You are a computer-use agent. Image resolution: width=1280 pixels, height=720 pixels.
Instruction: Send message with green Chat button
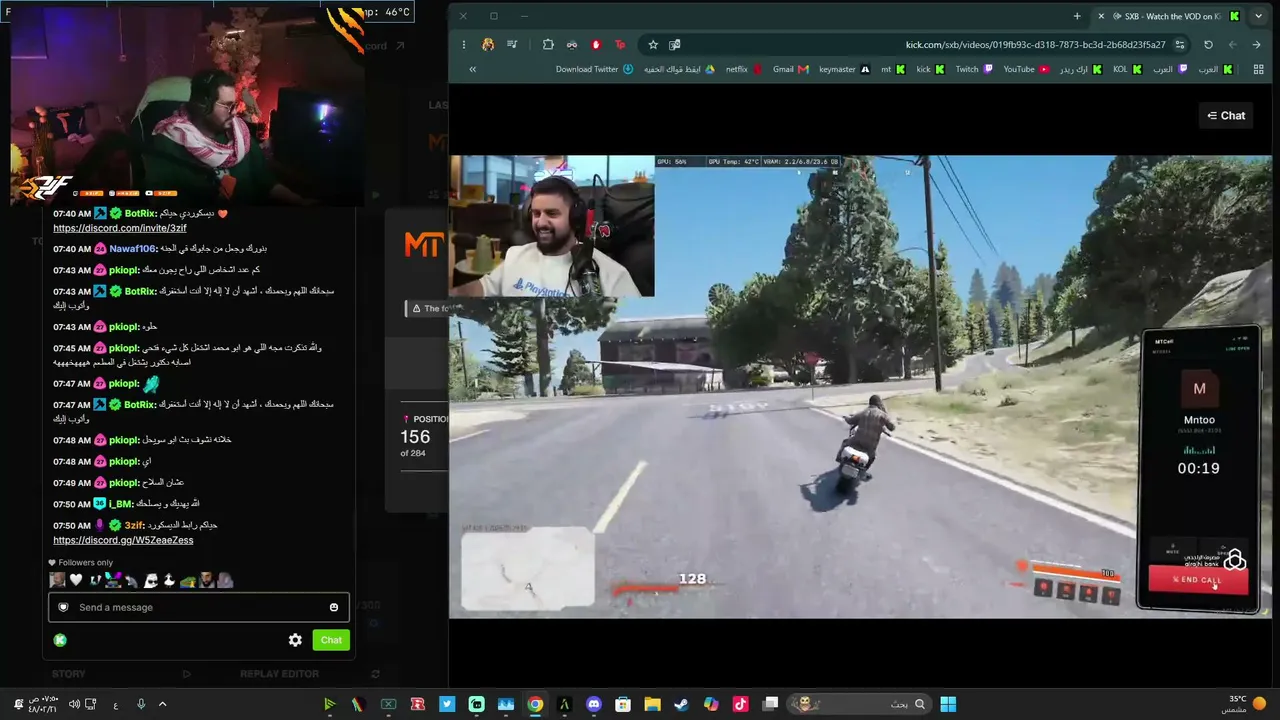(331, 640)
